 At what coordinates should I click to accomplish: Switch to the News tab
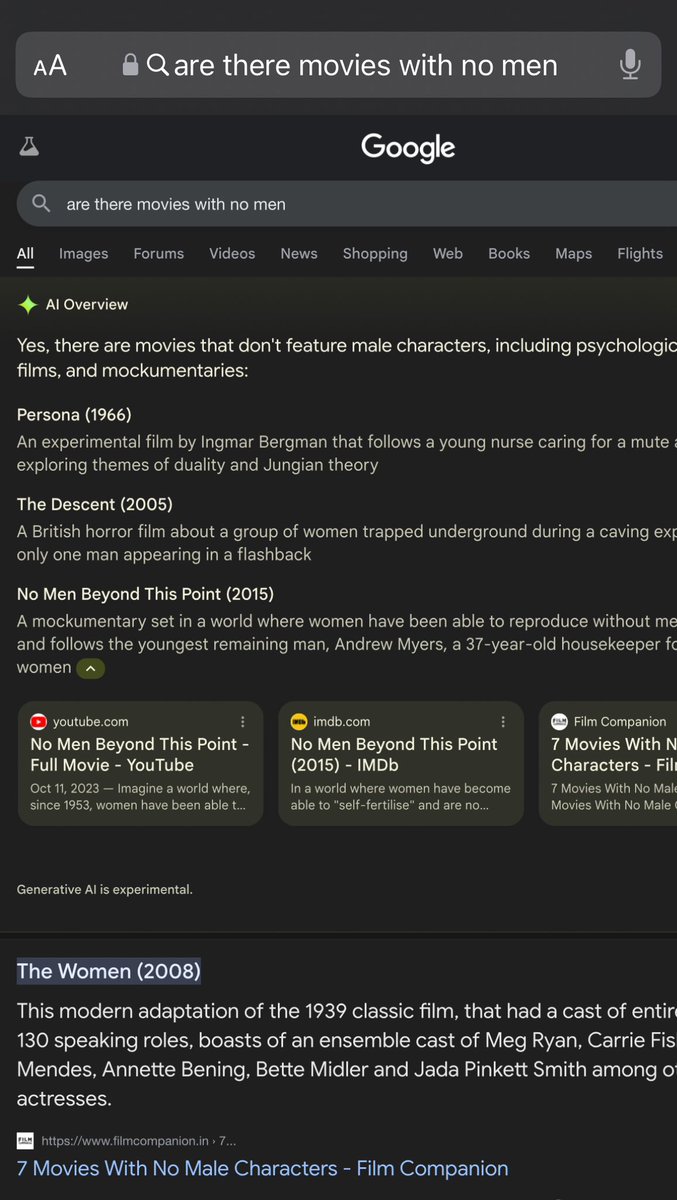(x=299, y=254)
